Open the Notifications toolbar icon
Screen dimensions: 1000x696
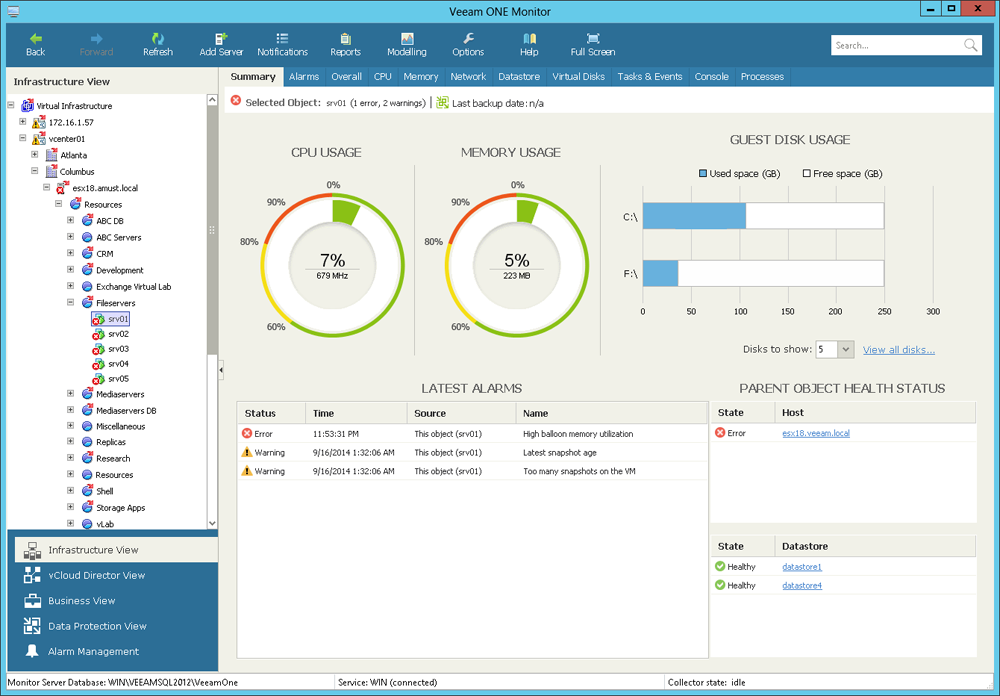282,39
